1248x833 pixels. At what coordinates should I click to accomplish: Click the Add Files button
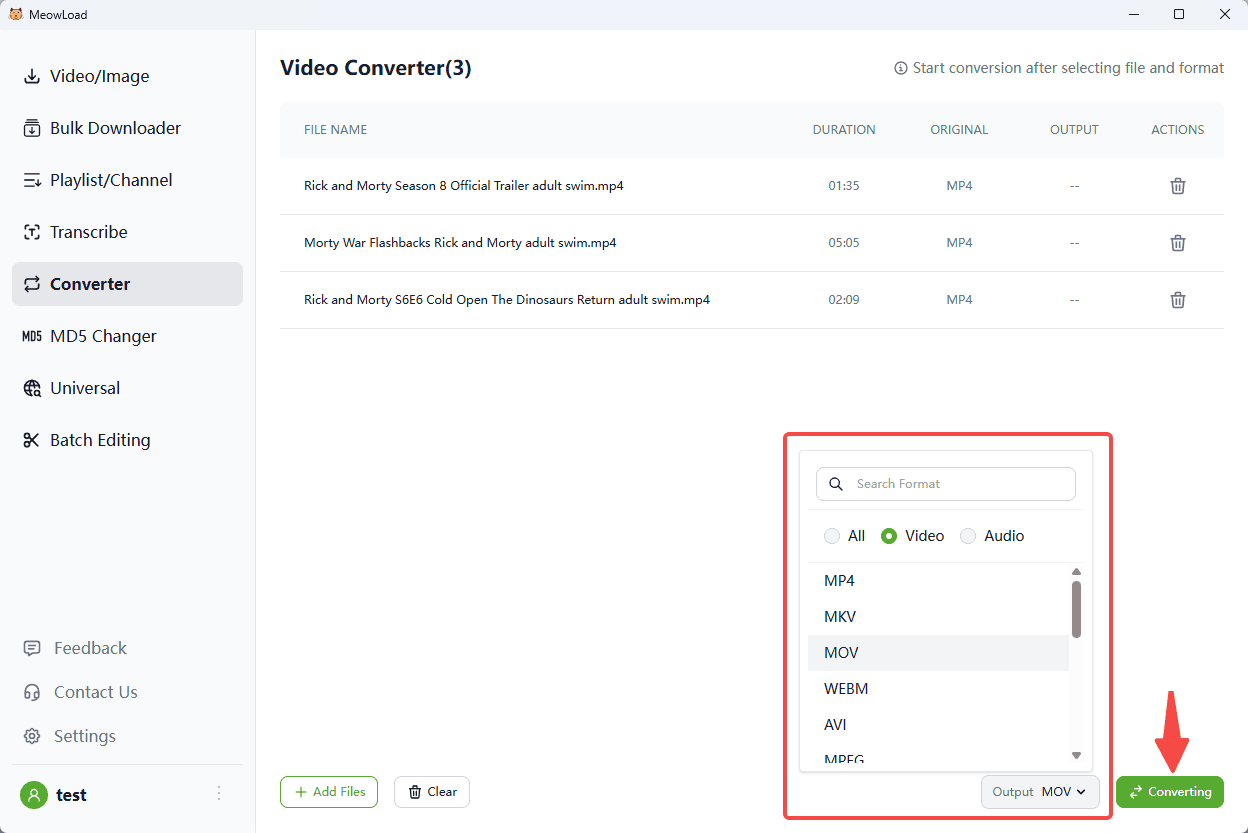329,792
